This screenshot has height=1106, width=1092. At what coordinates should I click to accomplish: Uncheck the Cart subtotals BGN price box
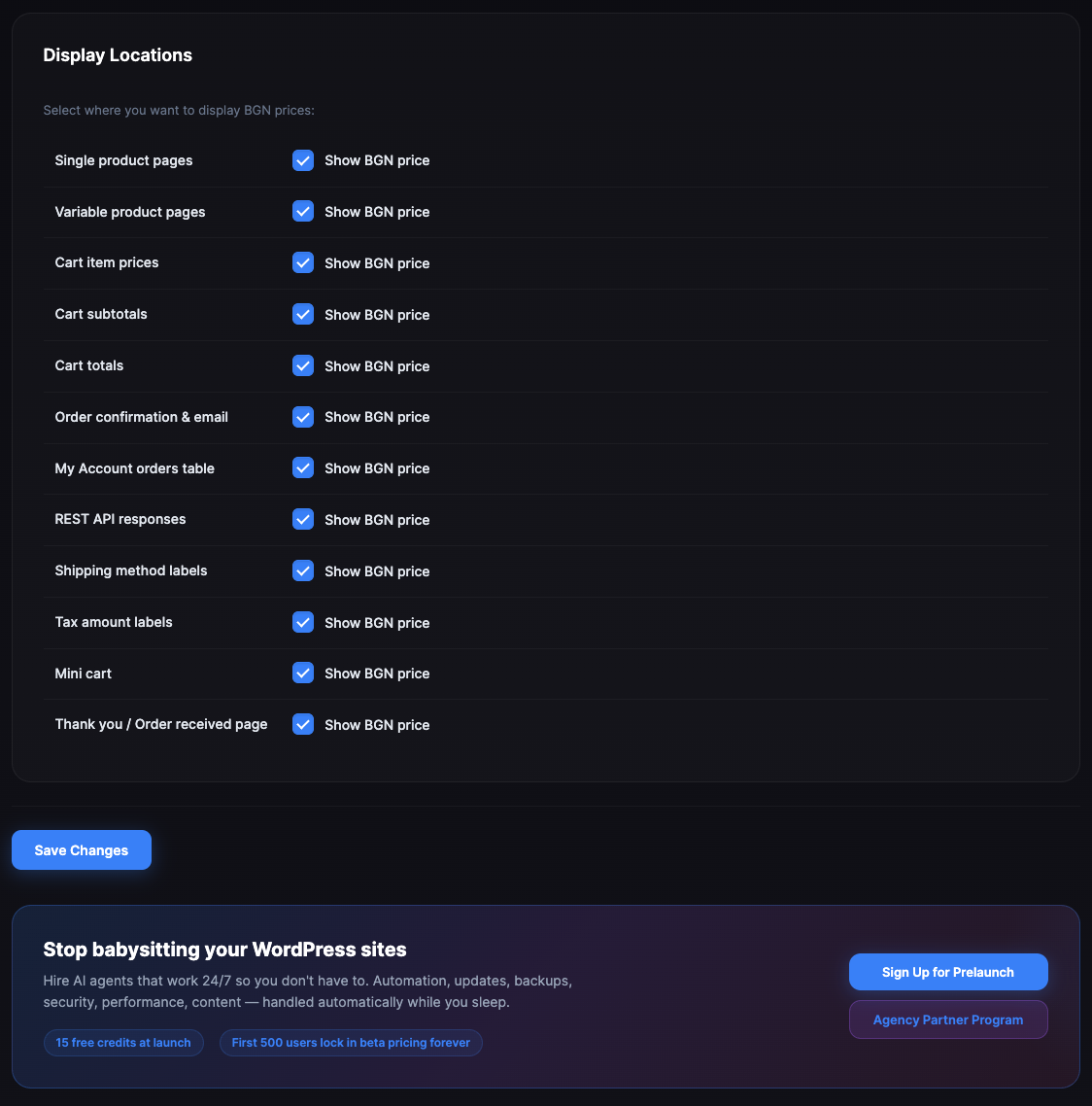(303, 315)
